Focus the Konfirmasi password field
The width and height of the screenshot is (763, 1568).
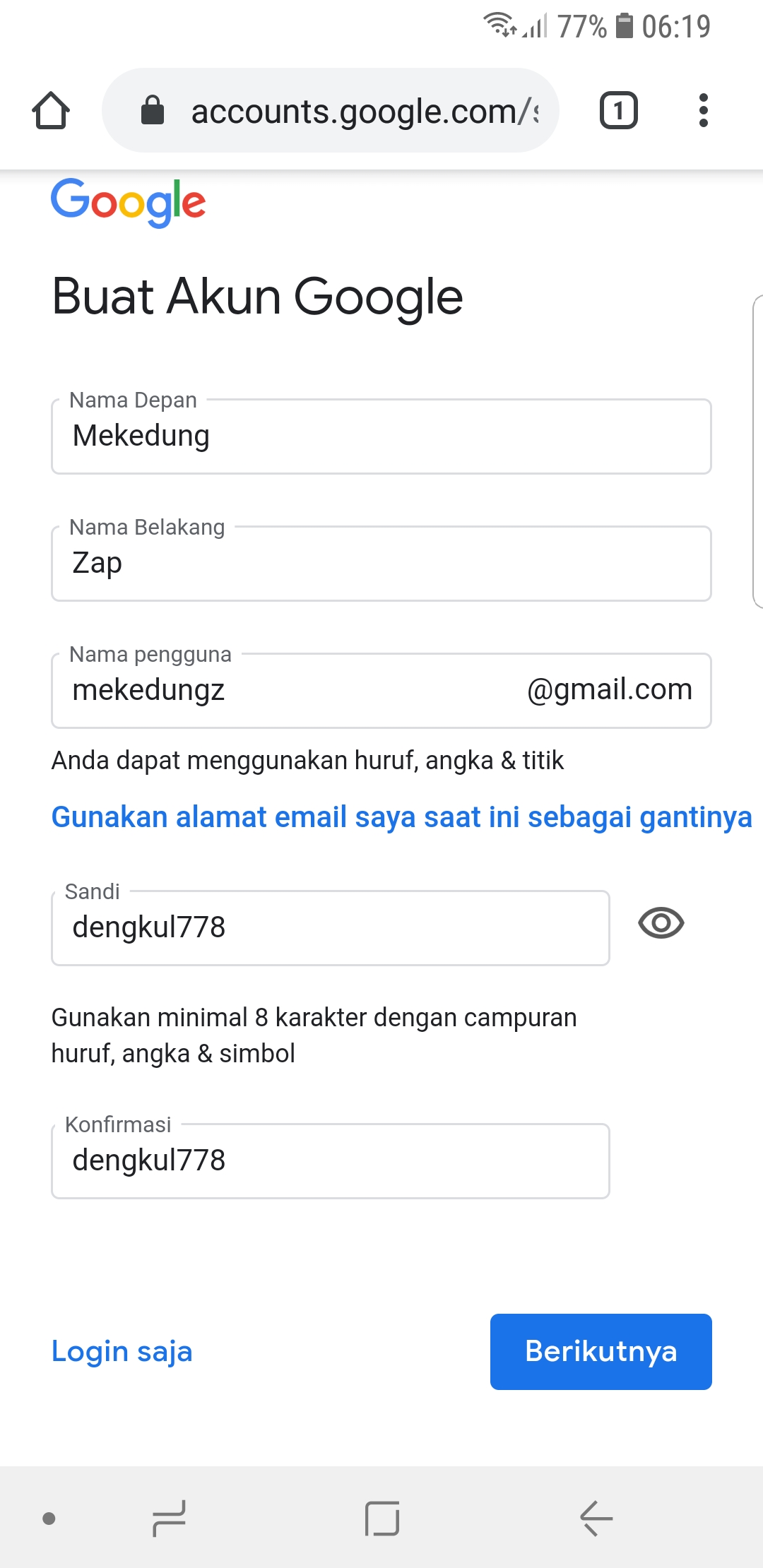331,1161
